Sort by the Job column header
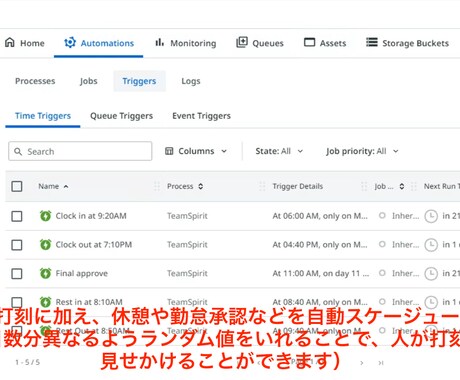Viewport: 460px width, 380px height. tap(384, 186)
